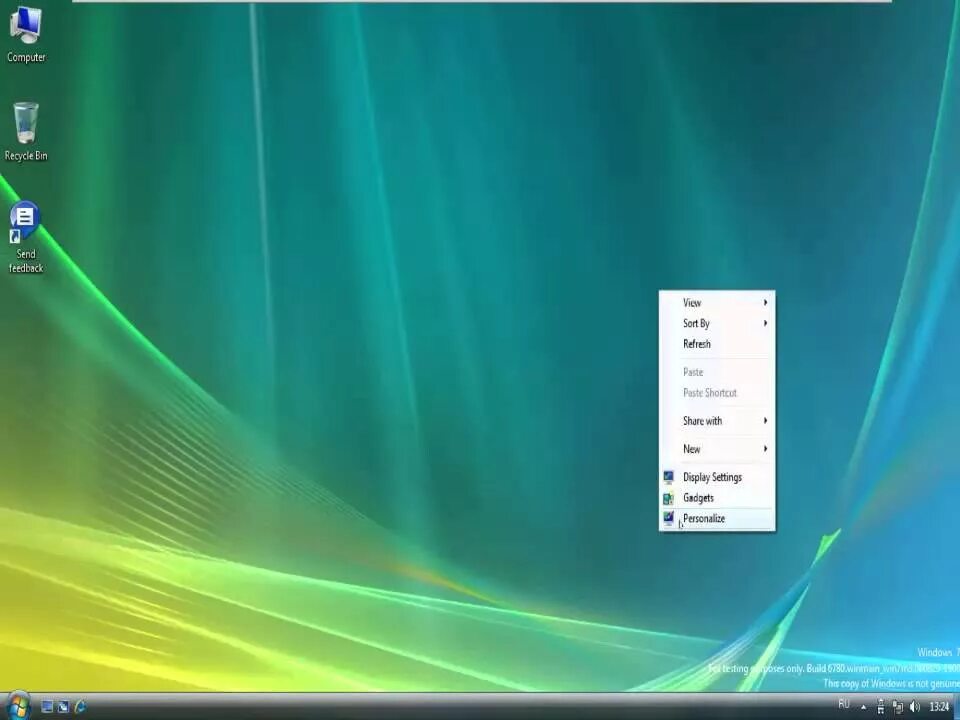The image size is (960, 720).
Task: Open the View submenu
Action: coord(717,302)
